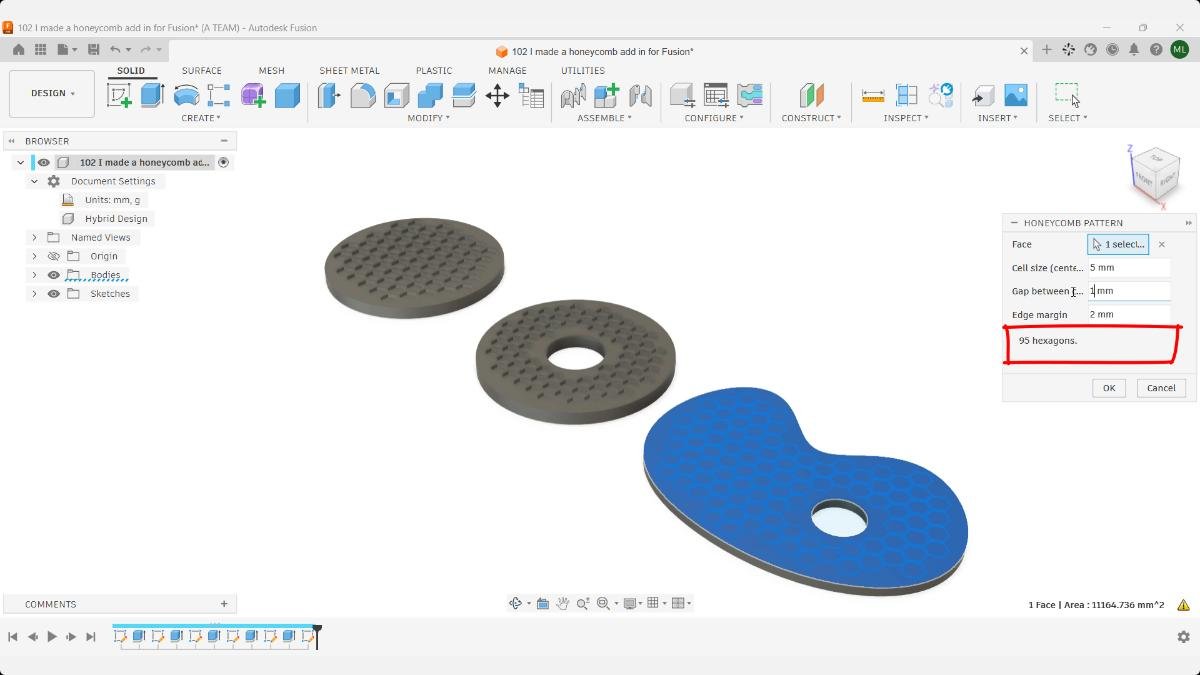Cancel the Honeycomb Pattern dialog
1200x675 pixels.
coord(1161,388)
